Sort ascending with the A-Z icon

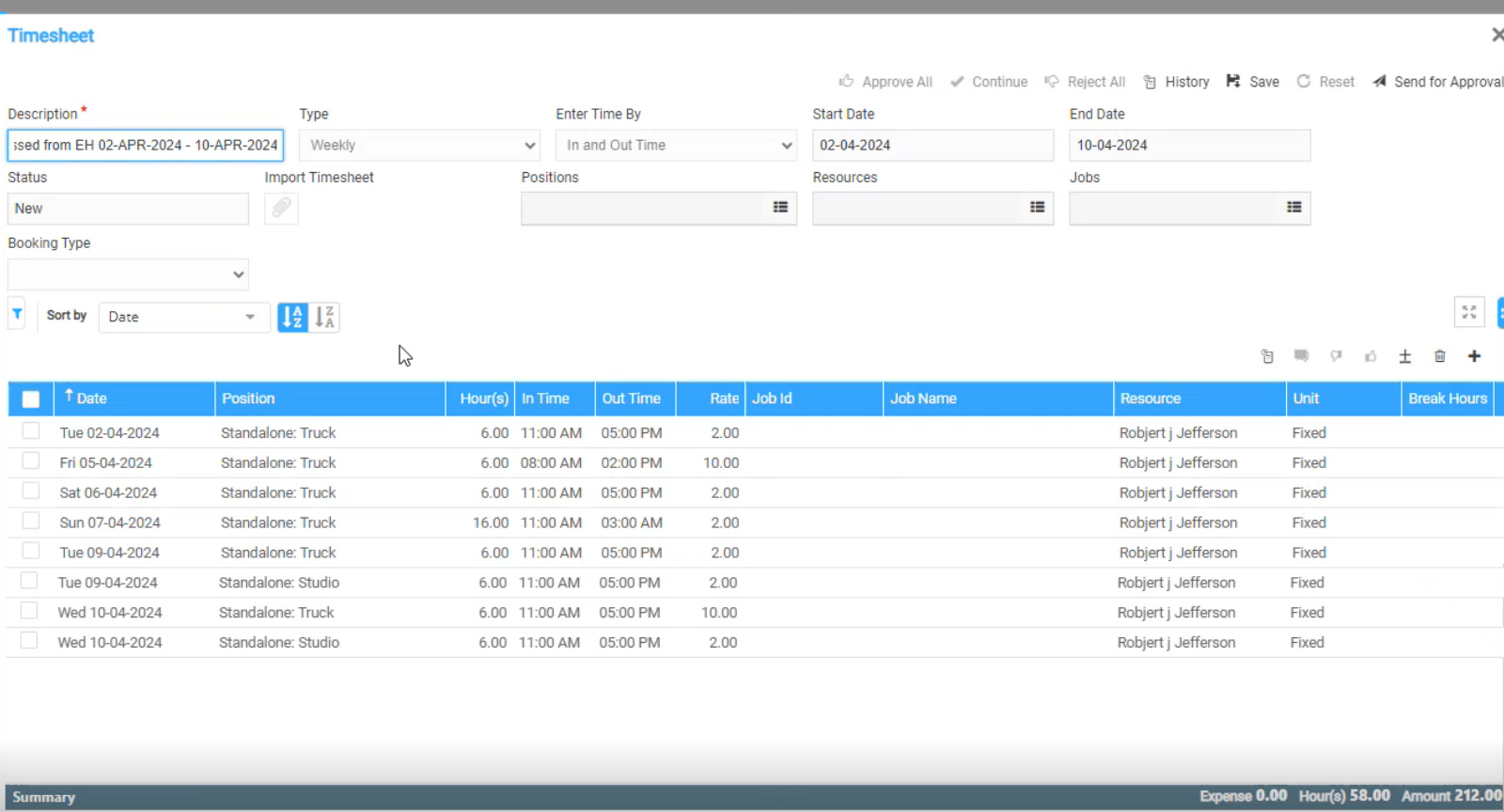pyautogui.click(x=292, y=318)
